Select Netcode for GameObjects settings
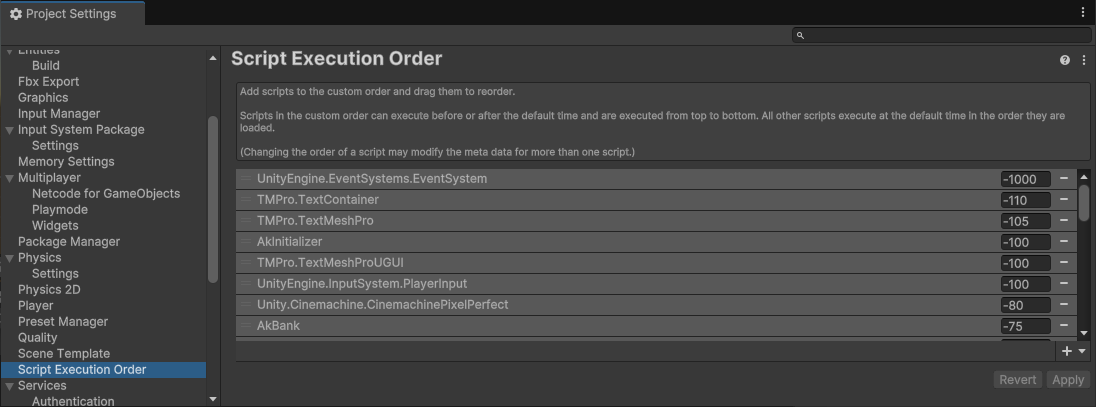This screenshot has width=1096, height=407. tap(106, 194)
